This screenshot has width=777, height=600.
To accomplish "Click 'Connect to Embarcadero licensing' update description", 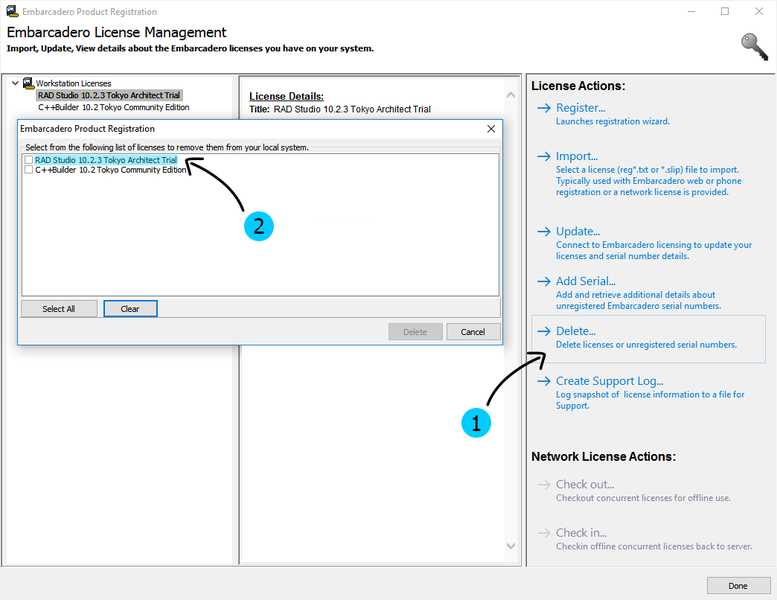I will (654, 250).
